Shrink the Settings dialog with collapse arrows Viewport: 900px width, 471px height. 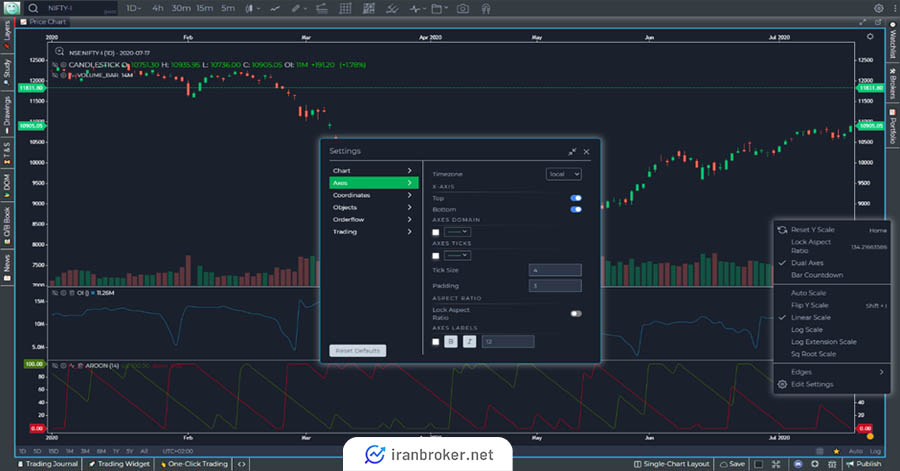point(572,151)
